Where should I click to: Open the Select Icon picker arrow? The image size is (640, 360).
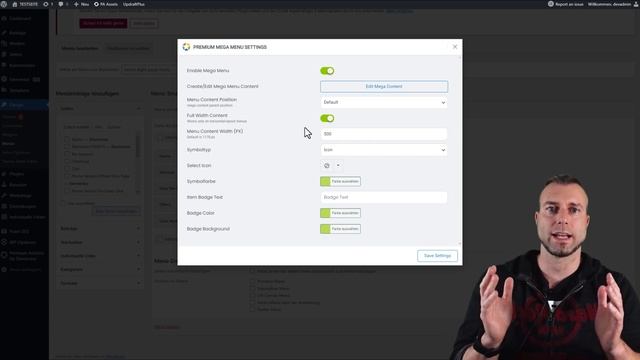tap(338, 166)
